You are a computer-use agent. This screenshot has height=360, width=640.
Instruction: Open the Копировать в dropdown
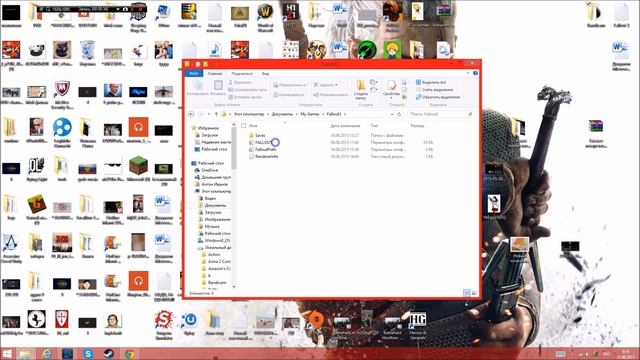[289, 95]
